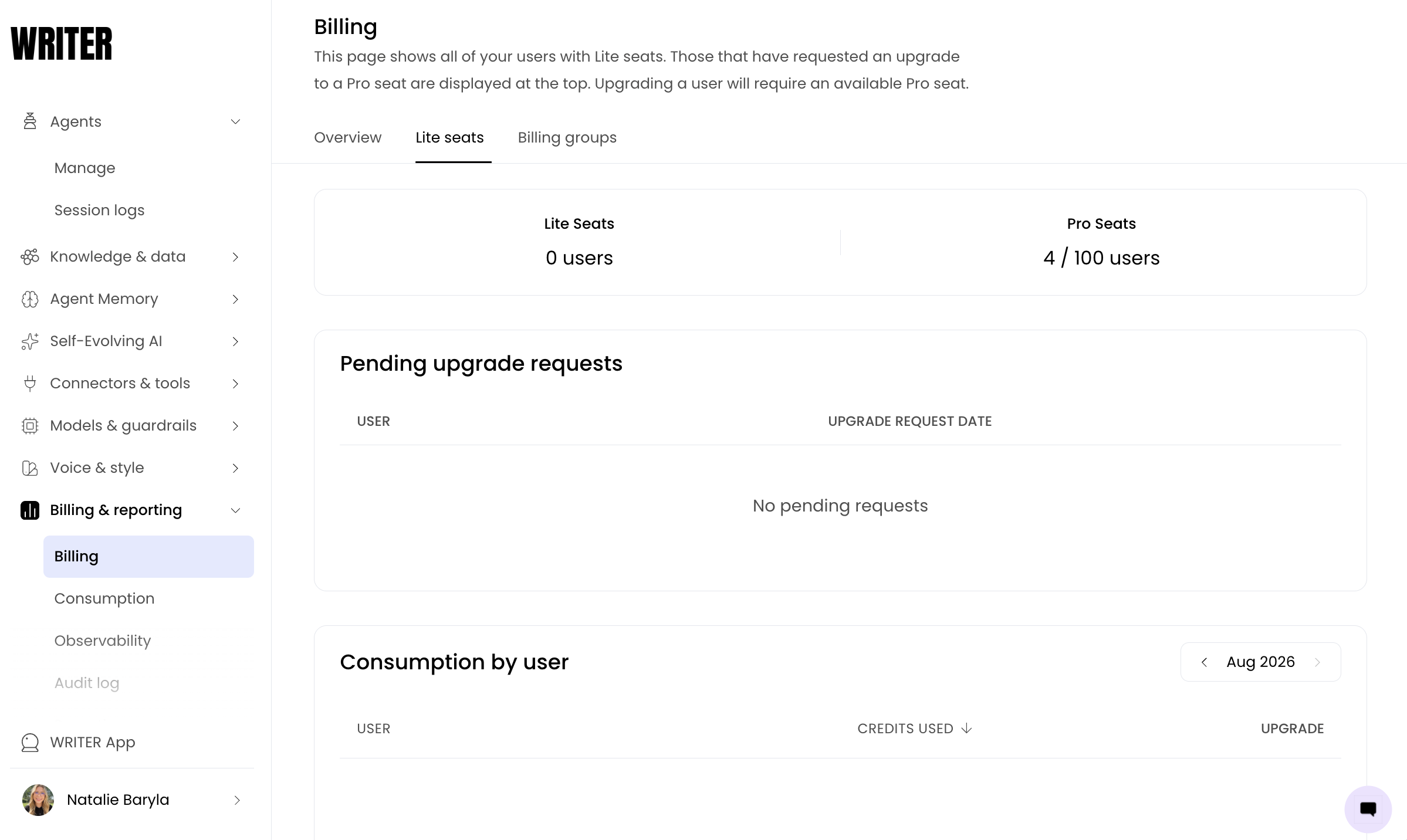This screenshot has width=1407, height=840.
Task: Click the Voice & style icon
Action: [x=30, y=468]
